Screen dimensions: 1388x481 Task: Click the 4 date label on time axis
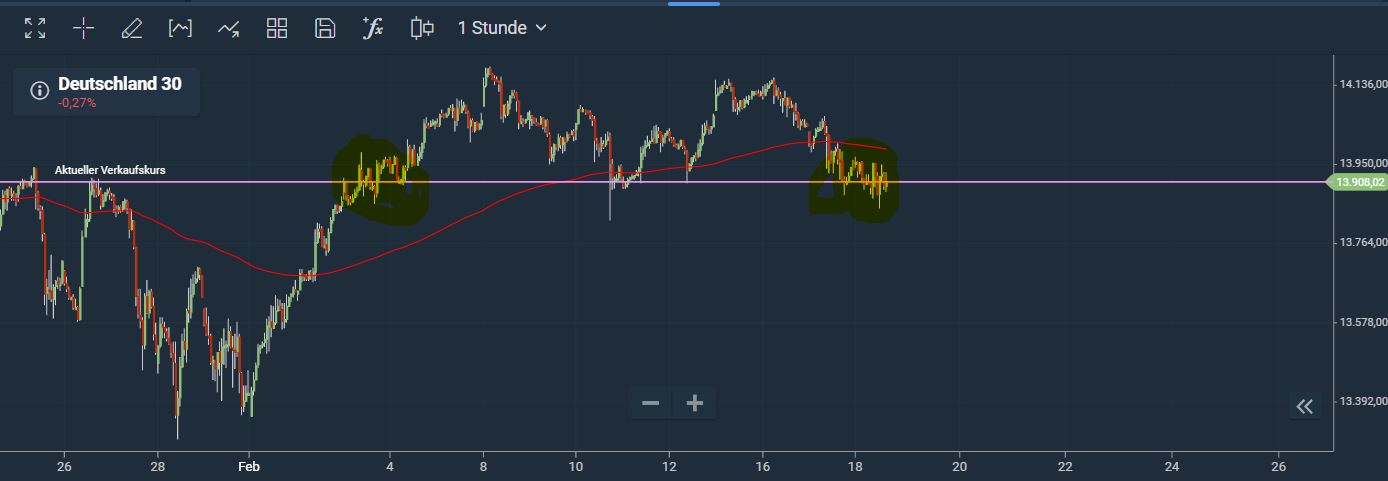(x=390, y=466)
